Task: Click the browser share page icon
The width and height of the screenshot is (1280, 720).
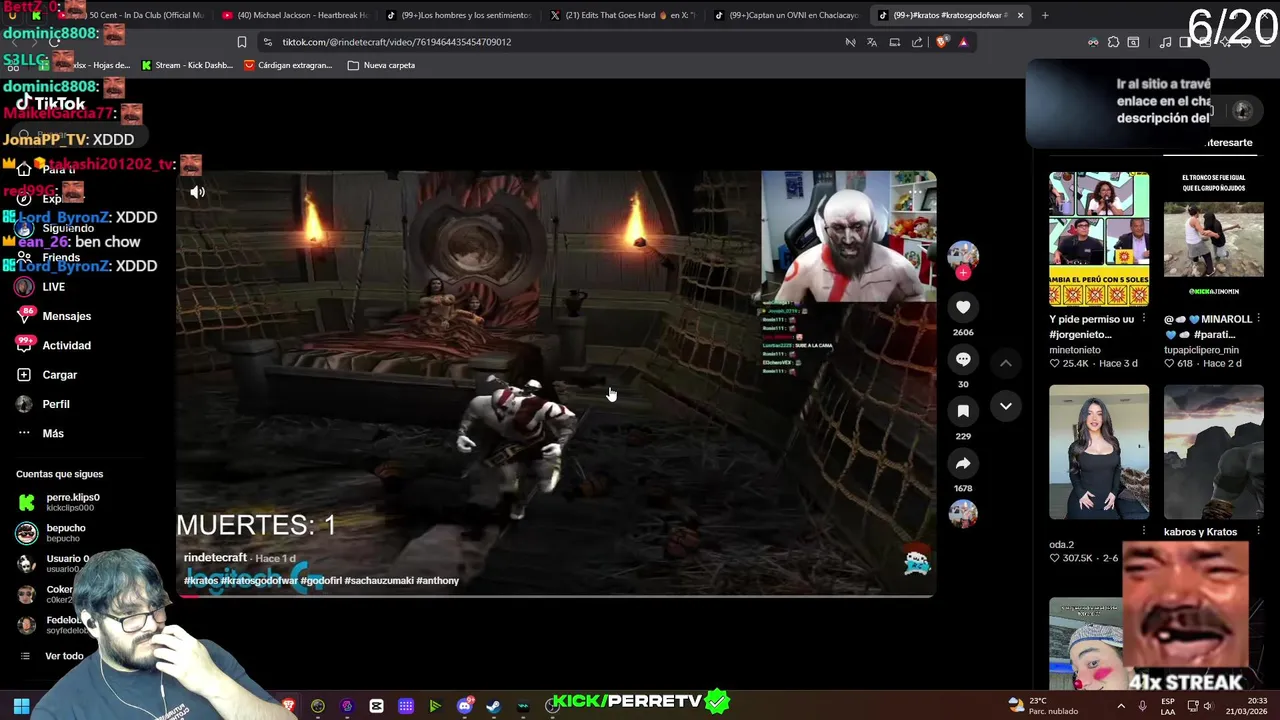Action: click(x=917, y=42)
